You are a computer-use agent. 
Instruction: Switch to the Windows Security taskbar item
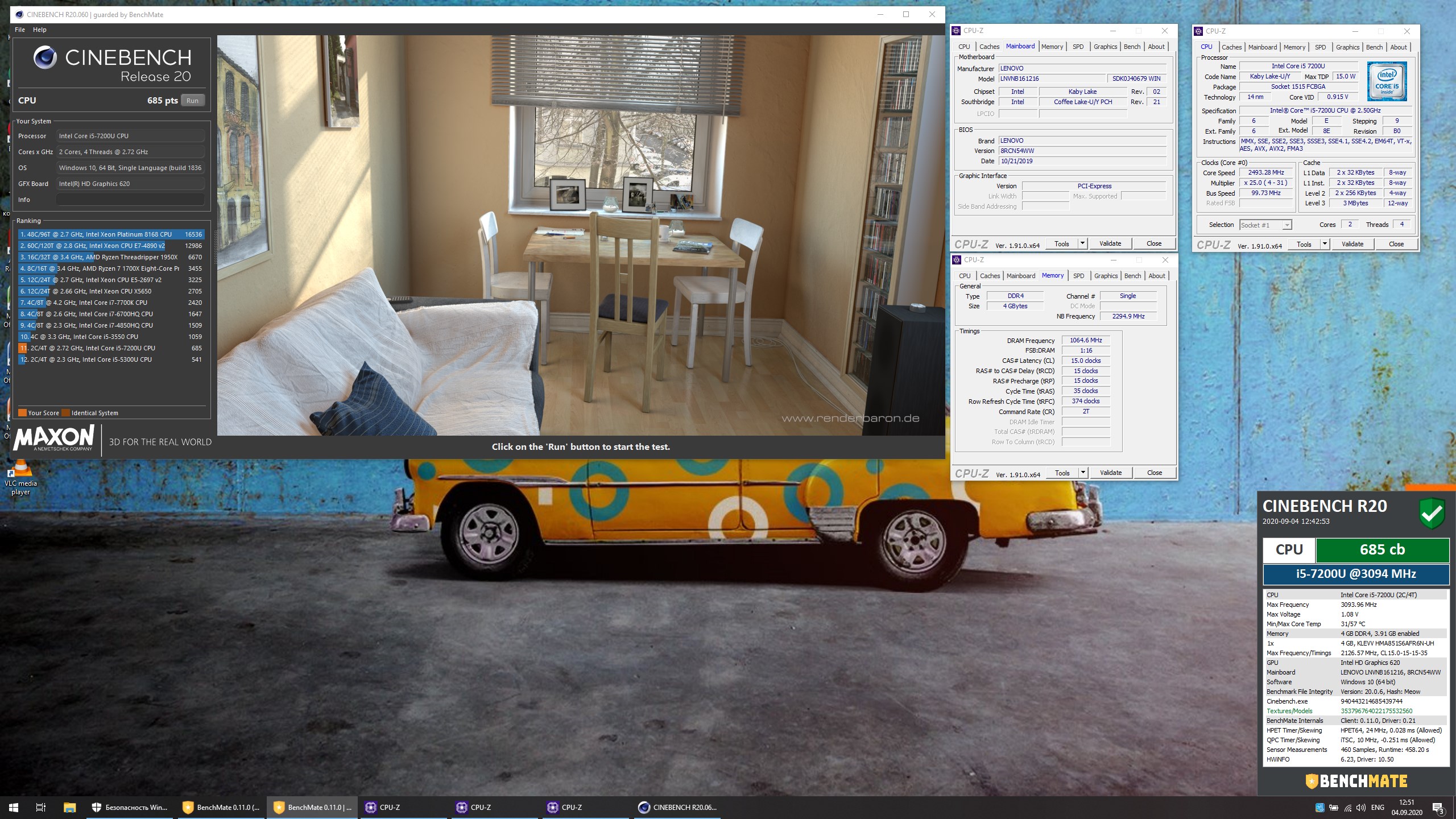coord(130,807)
